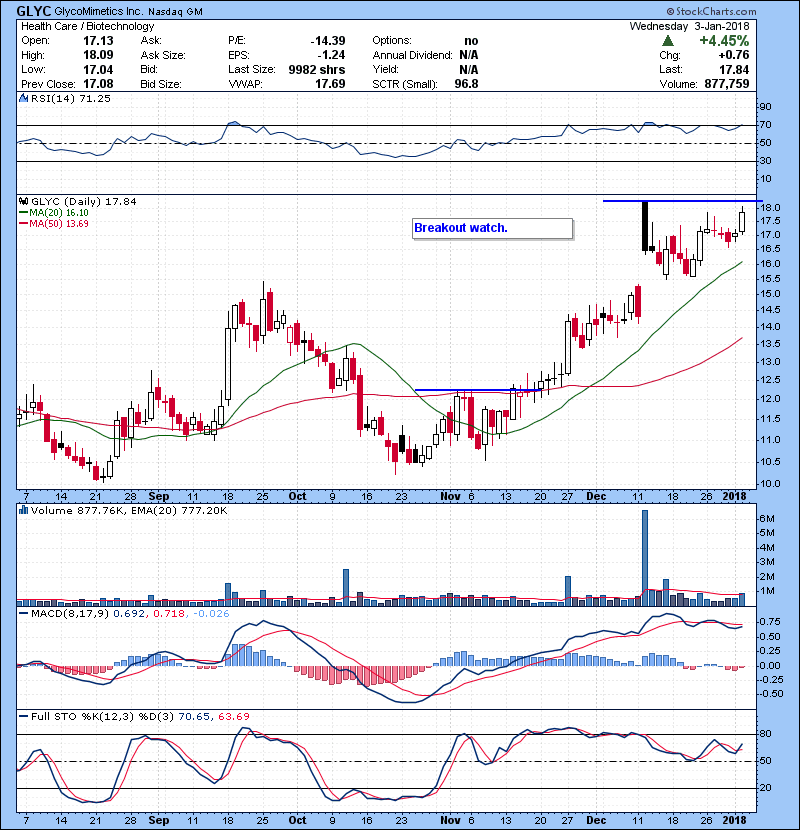Click the MACD histogram value -0.026
This screenshot has width=800, height=830.
point(211,614)
